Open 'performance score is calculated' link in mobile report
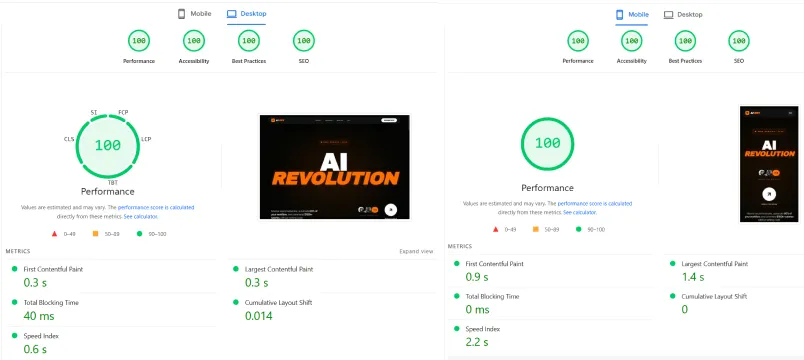The height and width of the screenshot is (360, 804). 595,204
